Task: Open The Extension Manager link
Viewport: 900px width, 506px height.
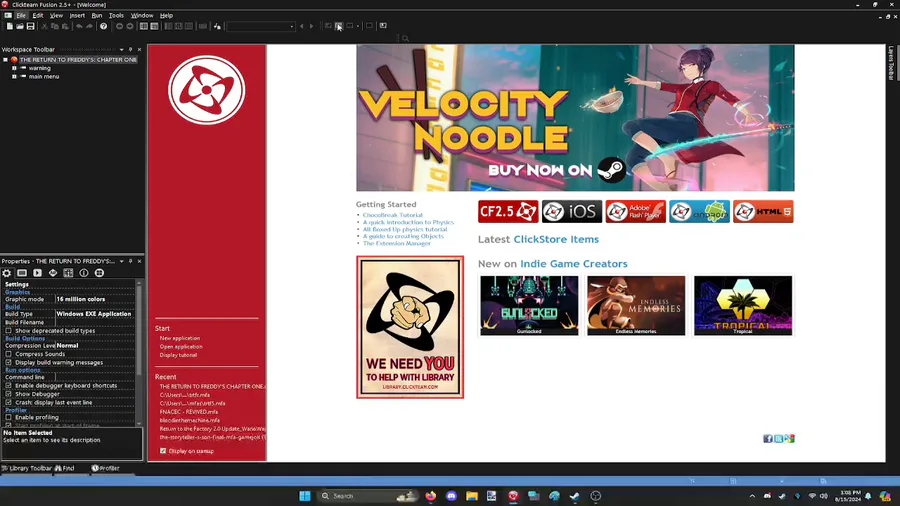Action: coord(397,243)
